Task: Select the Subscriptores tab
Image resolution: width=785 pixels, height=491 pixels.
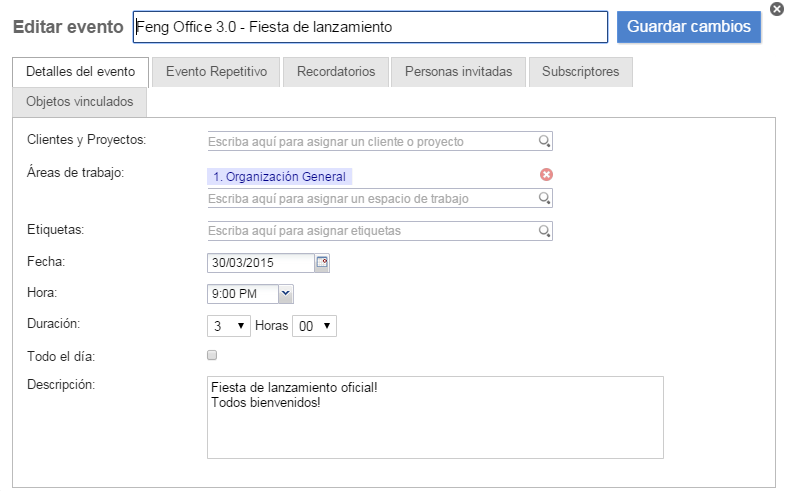Action: click(x=580, y=72)
